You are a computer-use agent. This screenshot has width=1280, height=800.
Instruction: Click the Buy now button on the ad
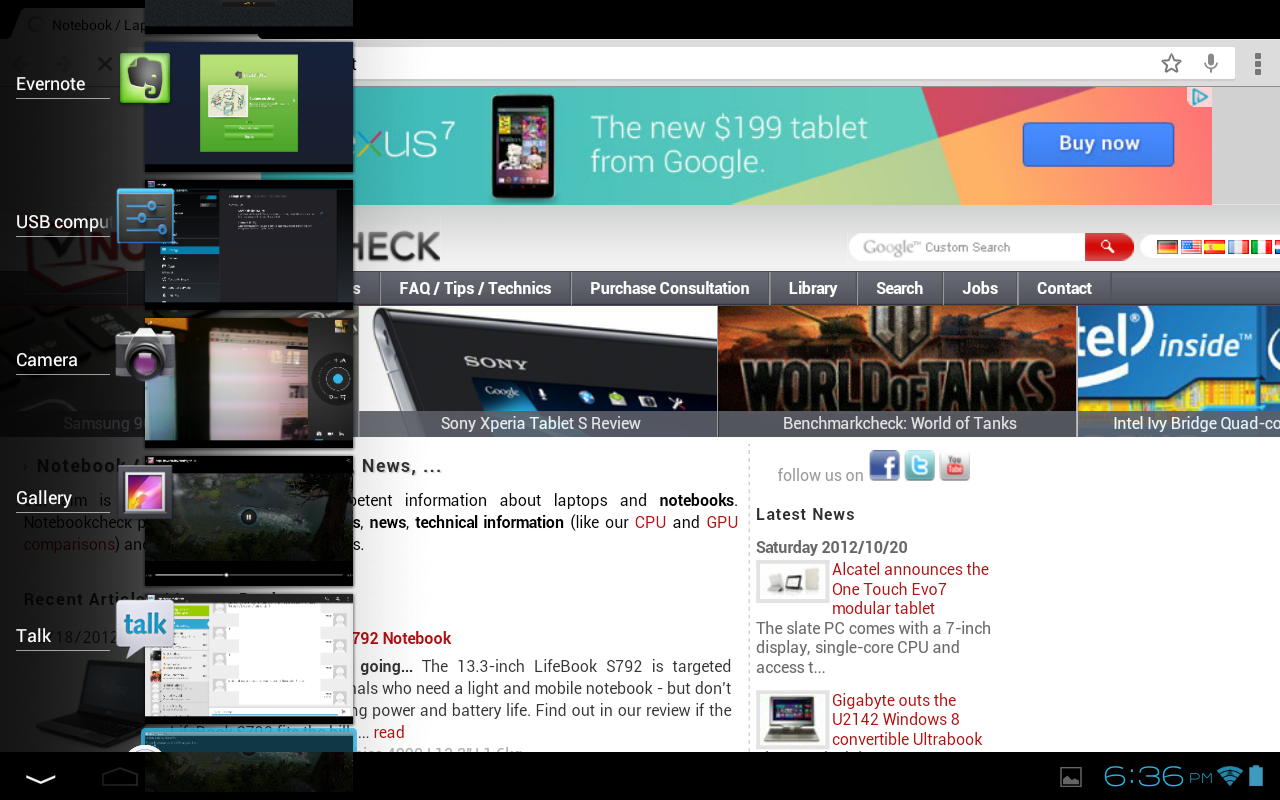pos(1098,144)
